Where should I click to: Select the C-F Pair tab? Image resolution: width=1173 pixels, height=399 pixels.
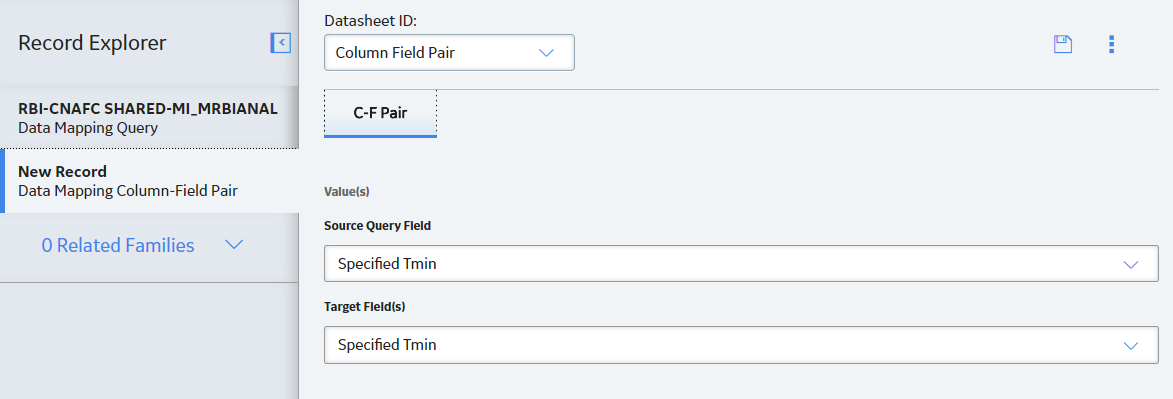tap(380, 114)
